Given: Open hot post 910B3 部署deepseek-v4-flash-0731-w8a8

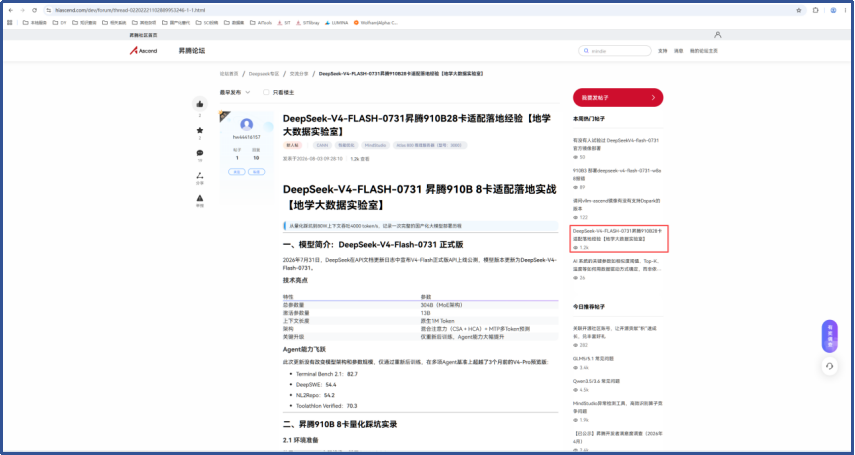Looking at the screenshot, I should click(x=617, y=175).
